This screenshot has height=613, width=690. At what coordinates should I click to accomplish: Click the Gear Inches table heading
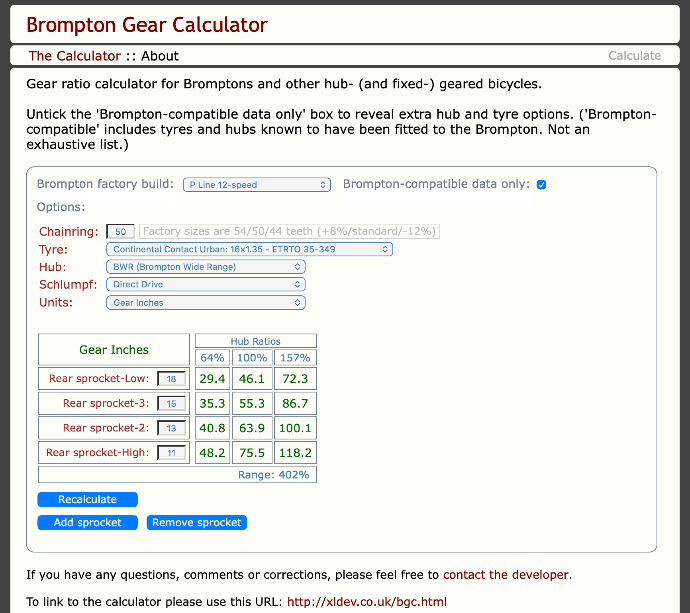tap(114, 350)
